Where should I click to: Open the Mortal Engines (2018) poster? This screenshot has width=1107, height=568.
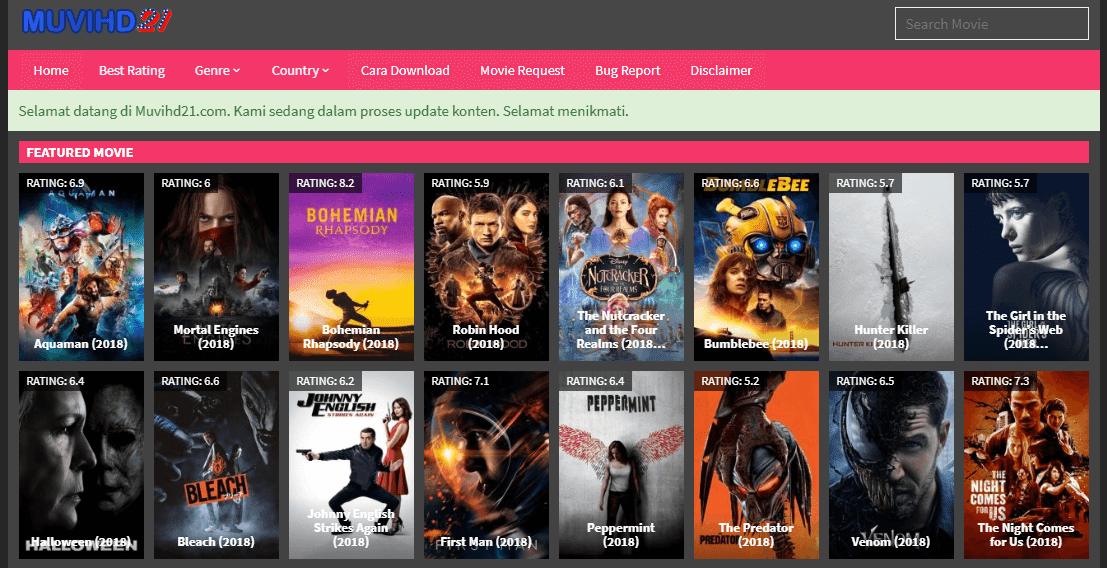216,267
